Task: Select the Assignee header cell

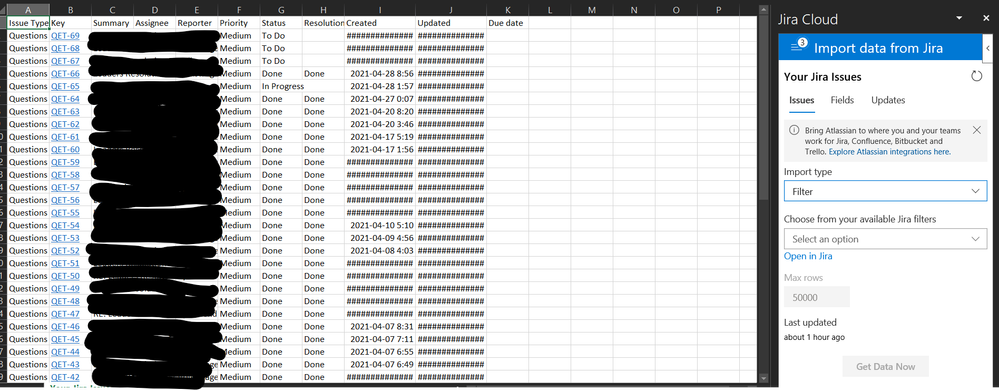Action: click(x=154, y=23)
